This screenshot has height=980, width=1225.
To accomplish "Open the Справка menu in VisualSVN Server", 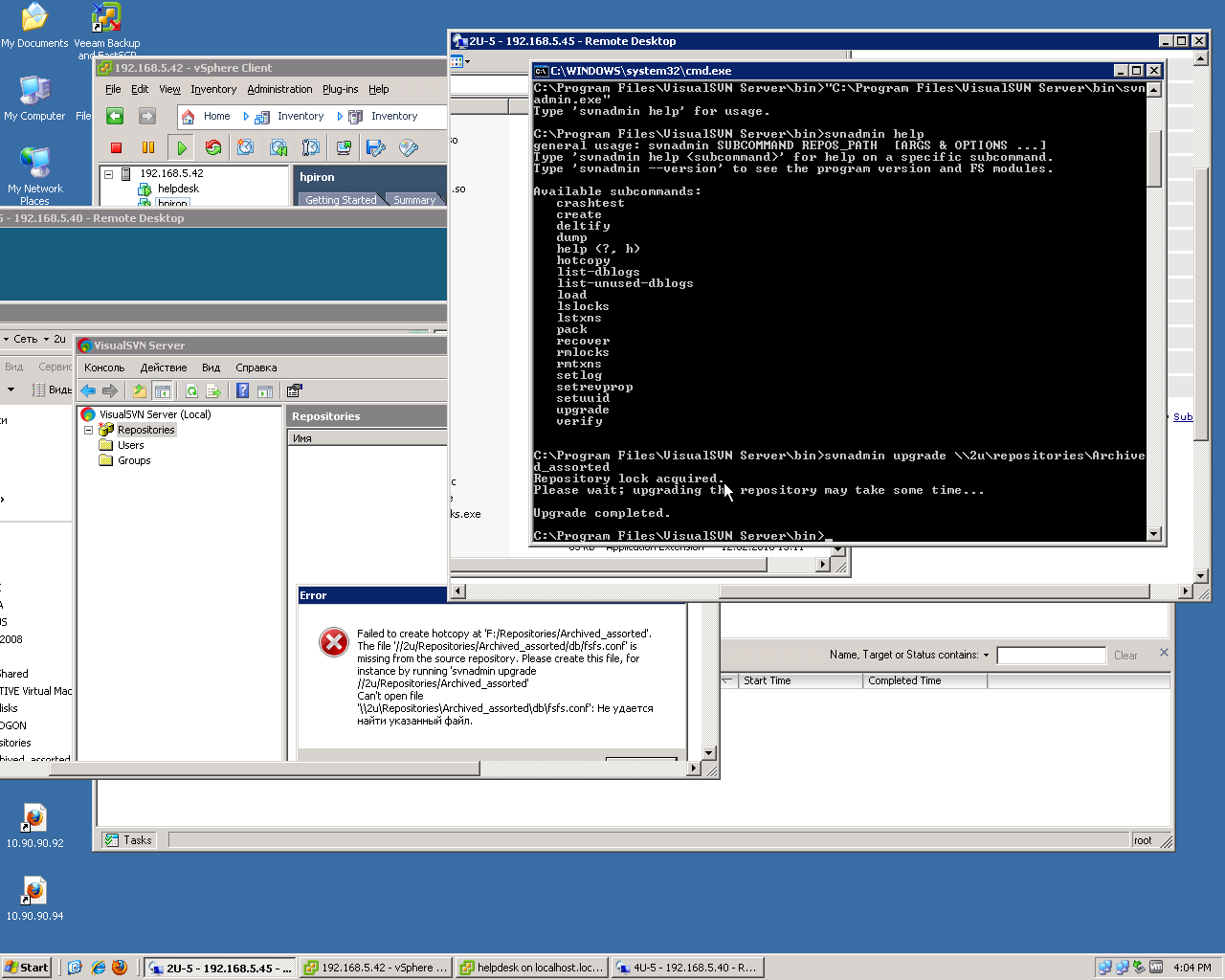I will tap(256, 367).
